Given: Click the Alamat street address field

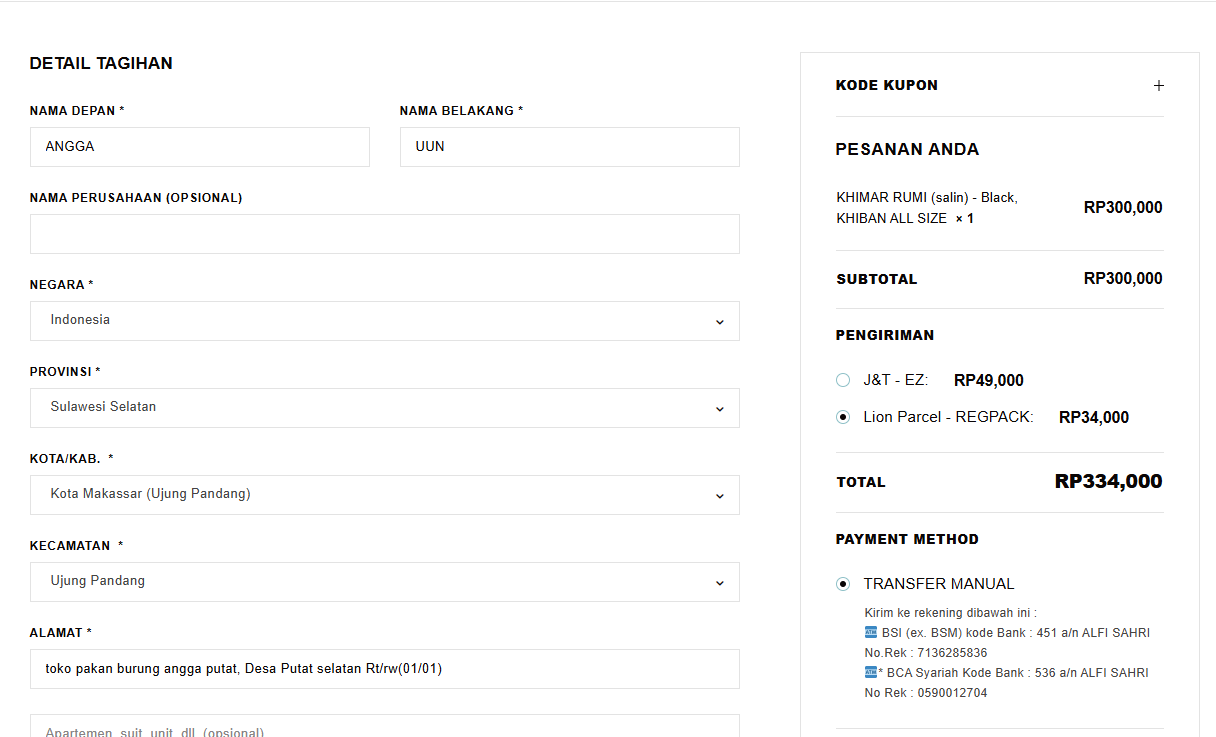Looking at the screenshot, I should coord(384,669).
